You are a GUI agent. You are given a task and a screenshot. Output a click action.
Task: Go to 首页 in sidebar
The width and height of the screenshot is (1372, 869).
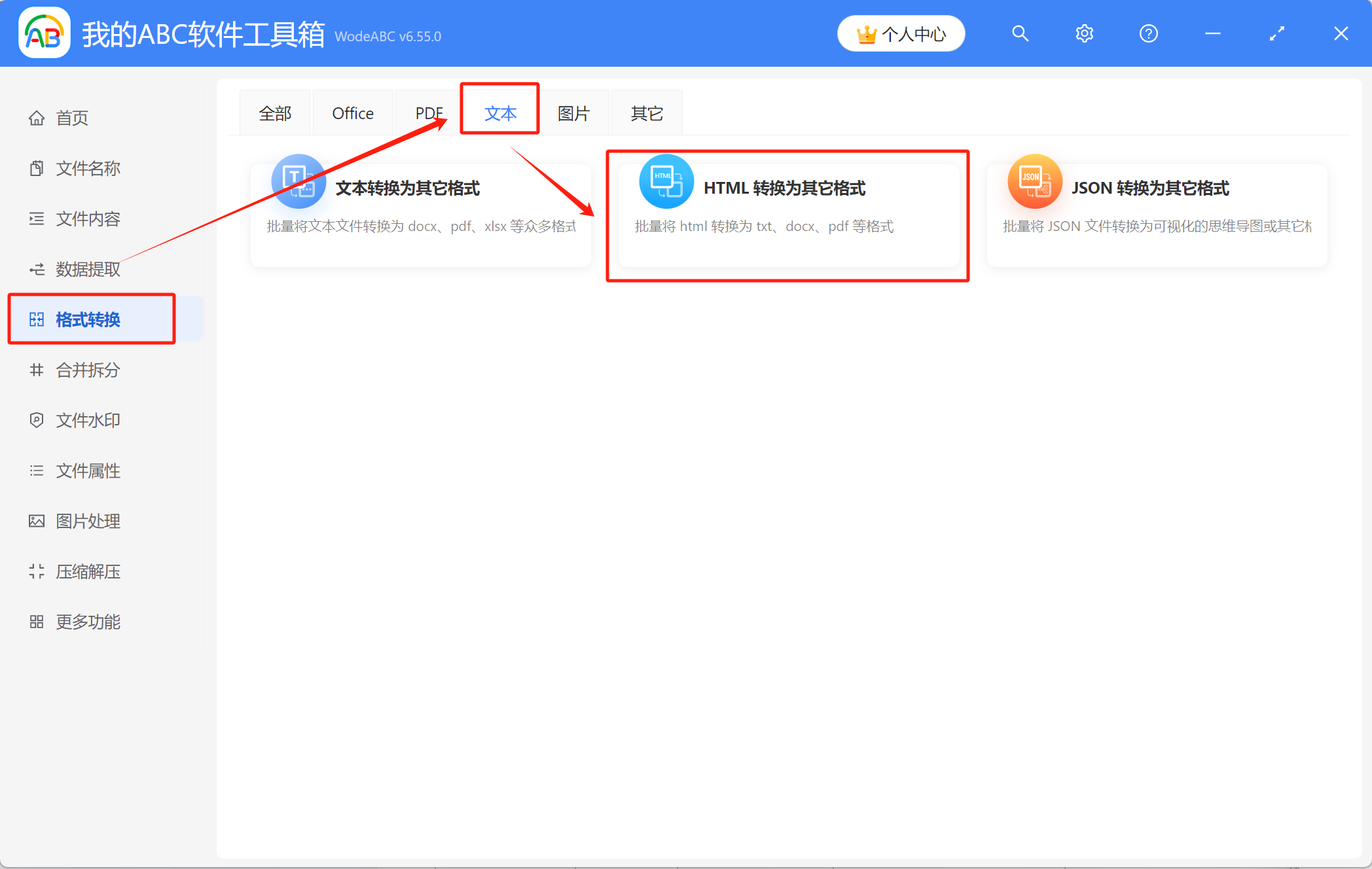(x=72, y=118)
